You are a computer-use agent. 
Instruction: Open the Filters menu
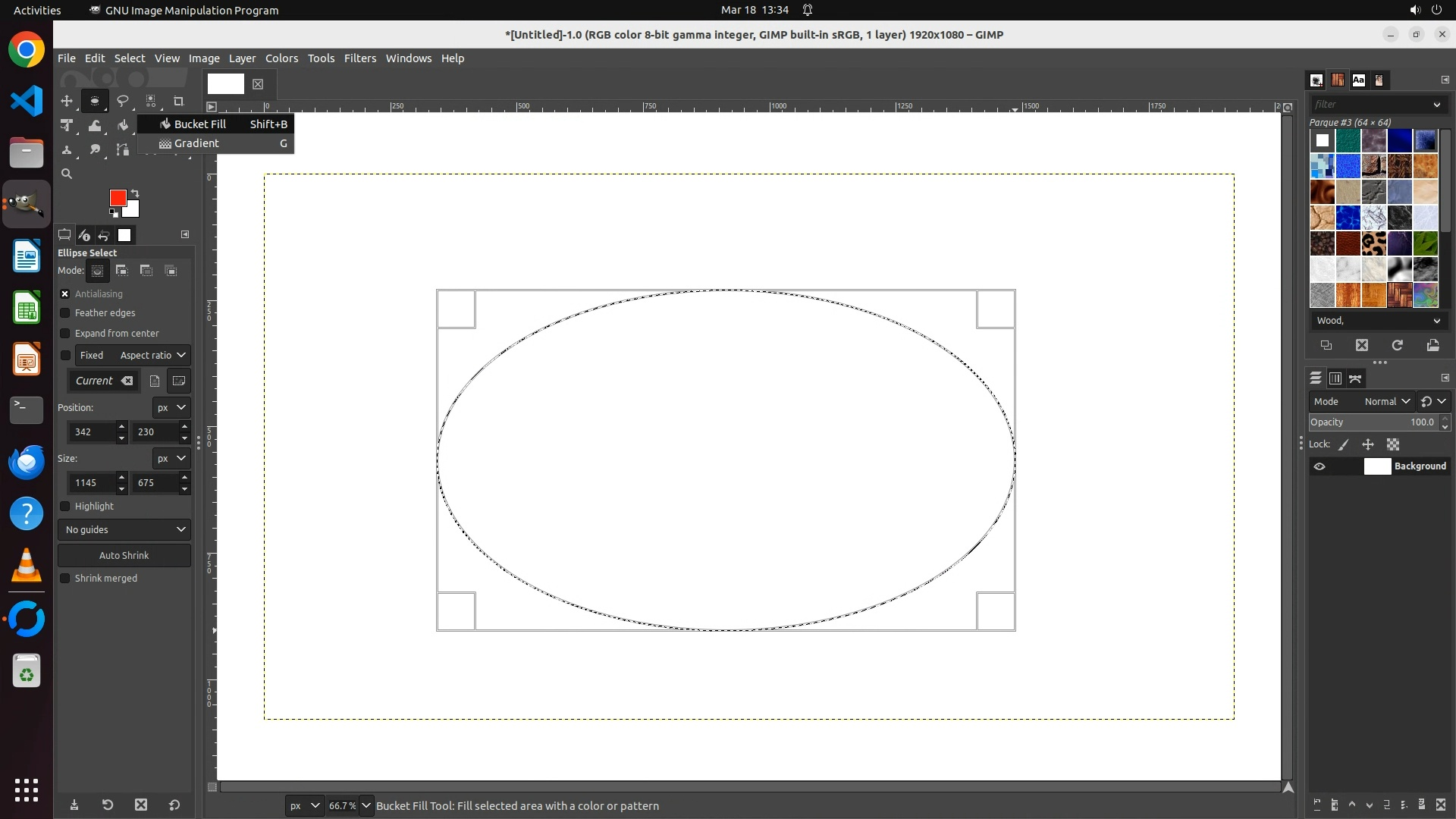click(359, 58)
